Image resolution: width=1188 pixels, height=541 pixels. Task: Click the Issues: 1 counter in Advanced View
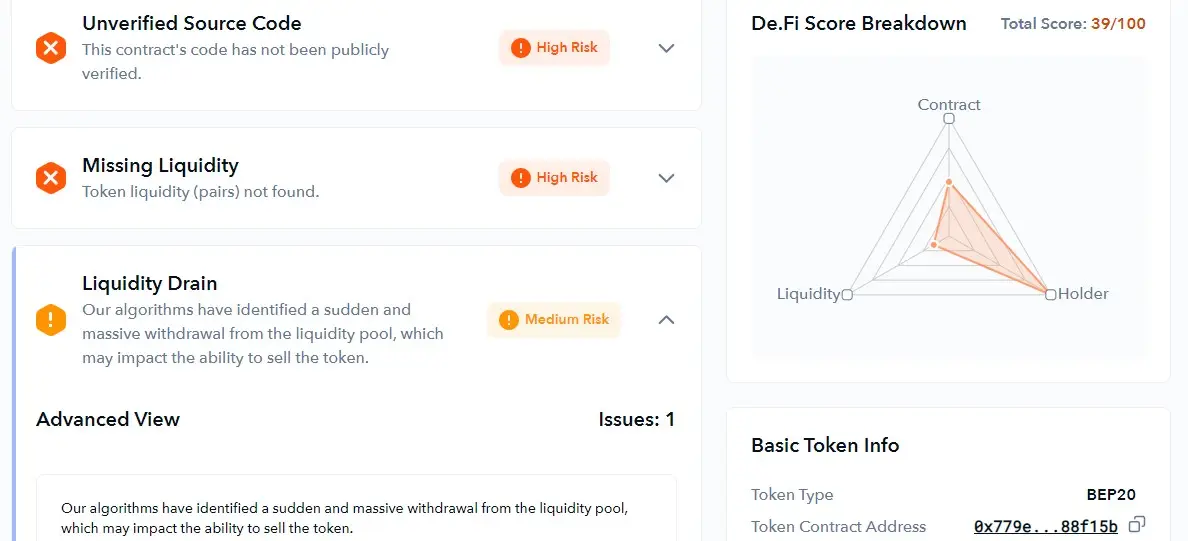click(x=636, y=419)
